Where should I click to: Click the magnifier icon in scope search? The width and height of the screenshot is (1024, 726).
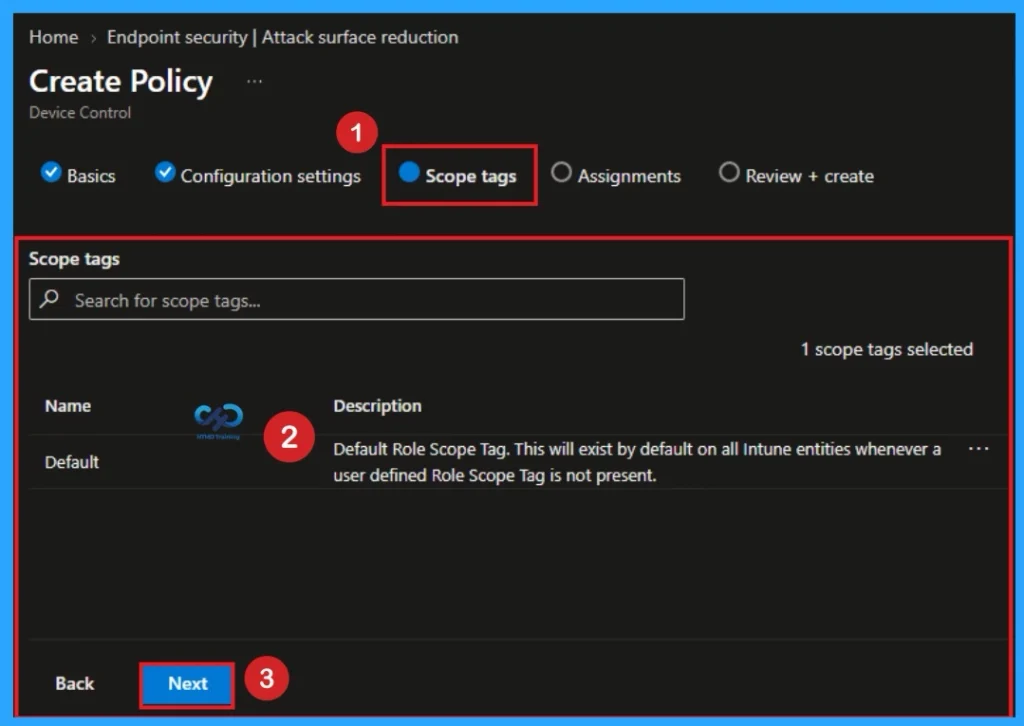pyautogui.click(x=50, y=299)
